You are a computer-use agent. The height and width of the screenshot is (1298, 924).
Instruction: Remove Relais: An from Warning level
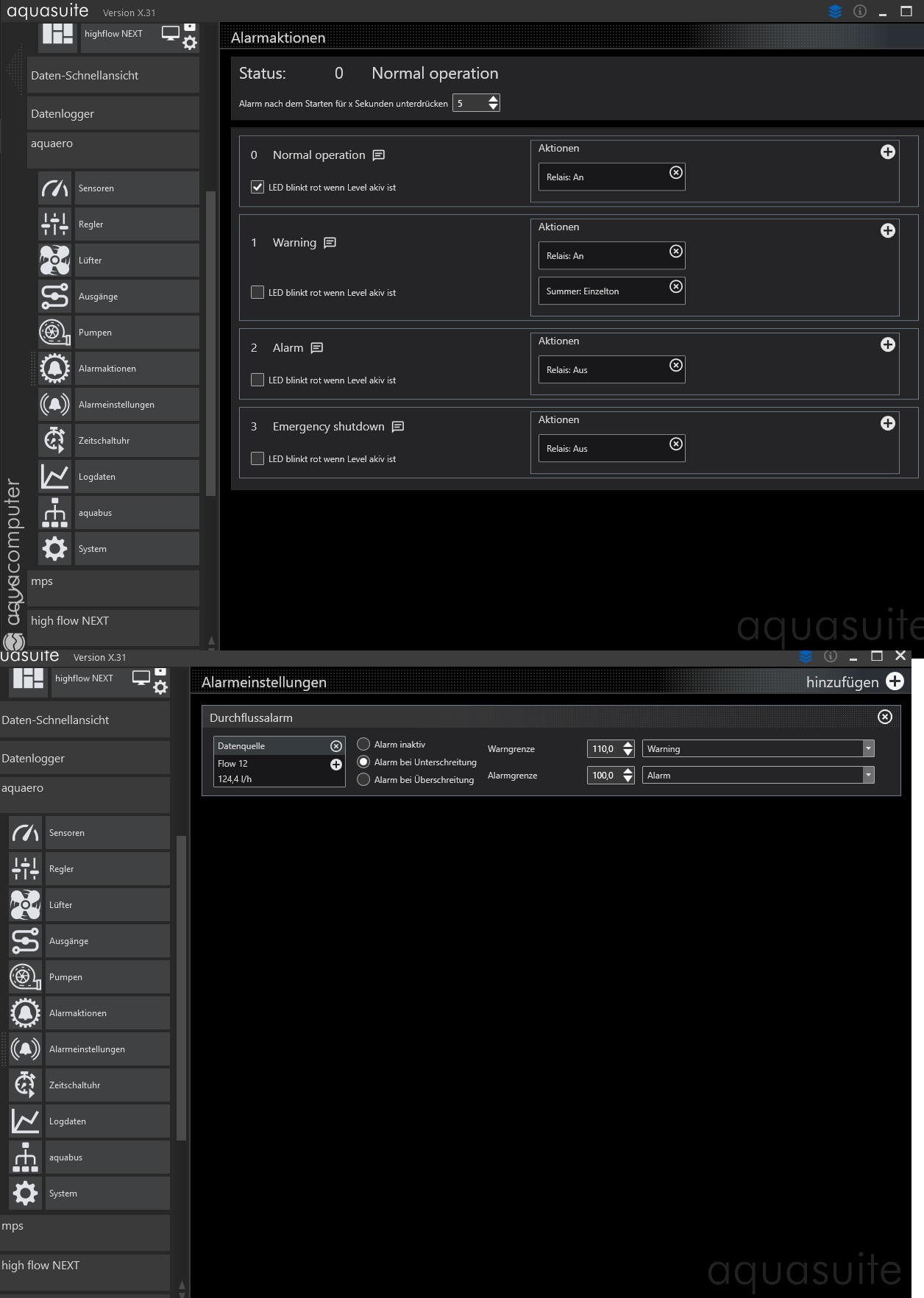tap(676, 252)
